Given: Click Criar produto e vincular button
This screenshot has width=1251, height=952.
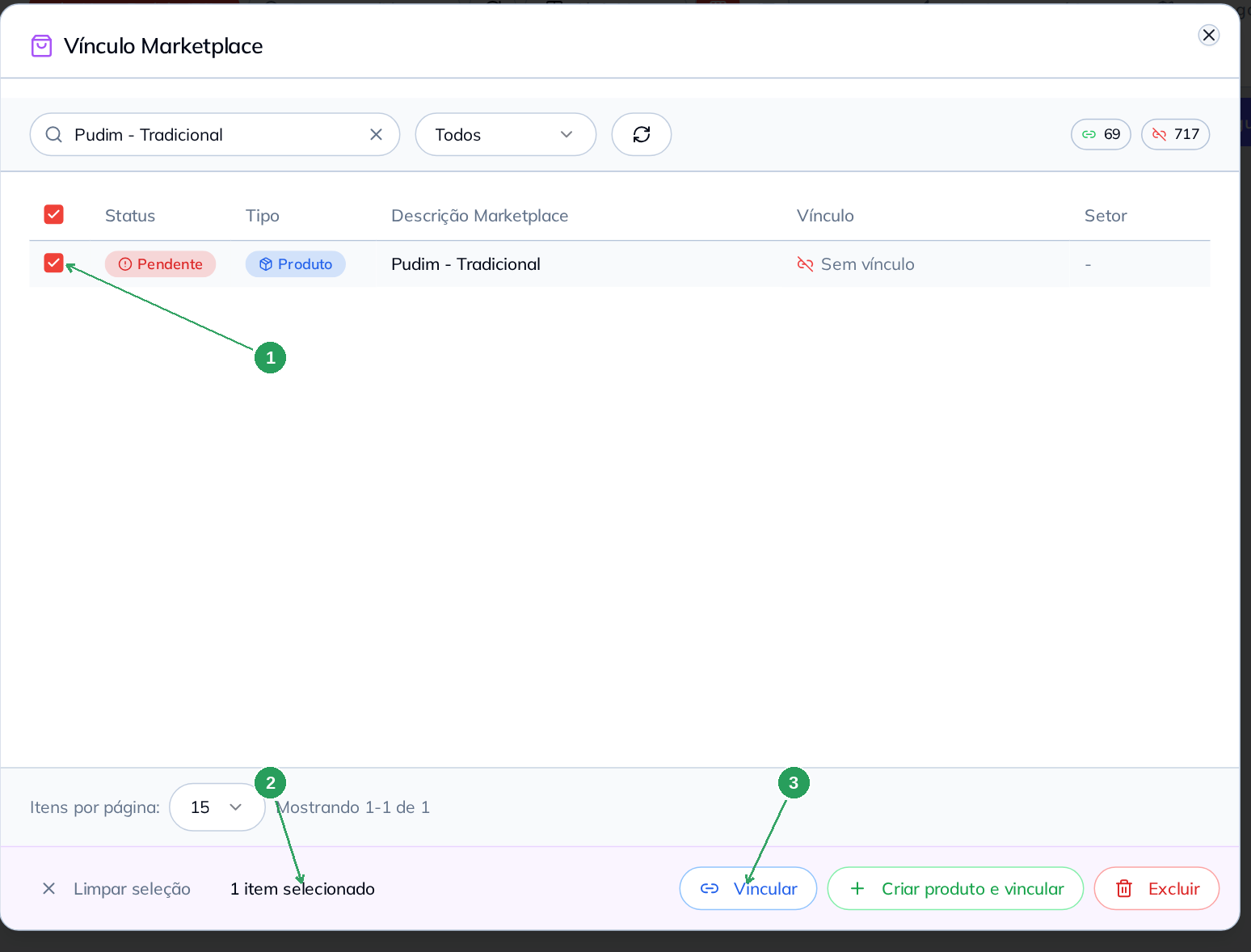Looking at the screenshot, I should [955, 889].
